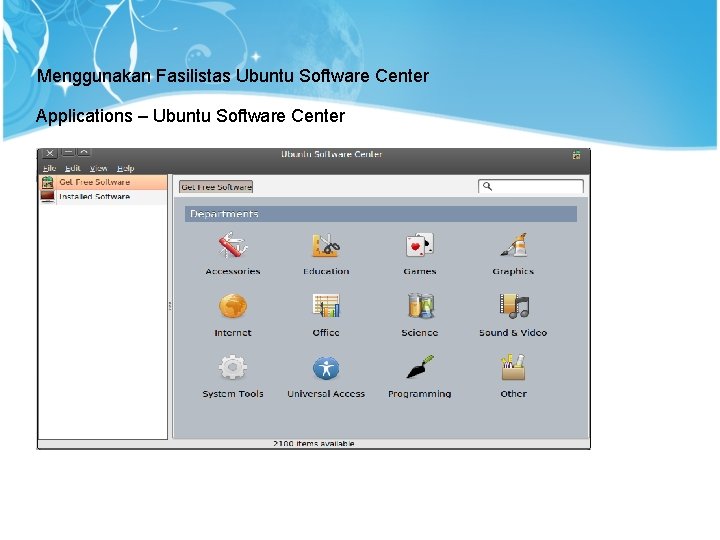Click the Universal Access label
Screen dimensions: 720x540
coord(326,394)
